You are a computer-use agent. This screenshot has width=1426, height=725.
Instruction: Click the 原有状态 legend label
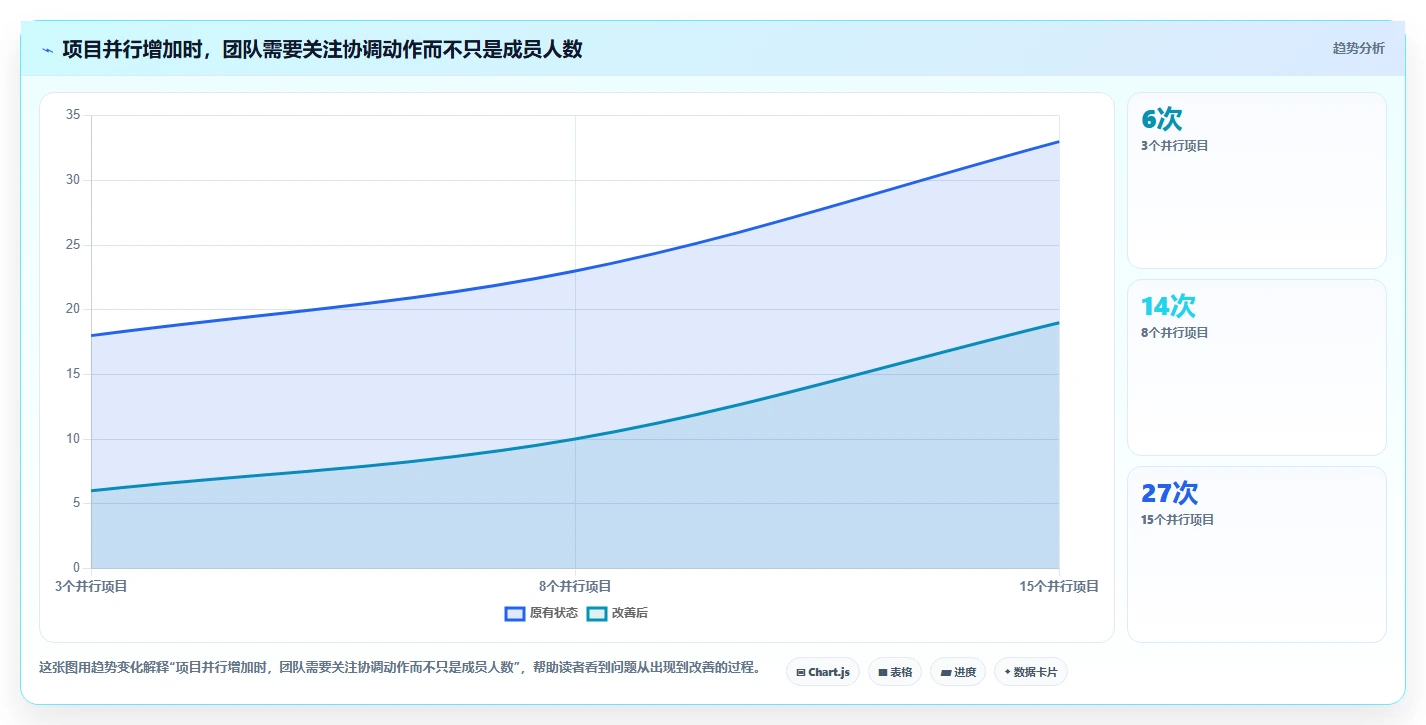click(x=554, y=613)
